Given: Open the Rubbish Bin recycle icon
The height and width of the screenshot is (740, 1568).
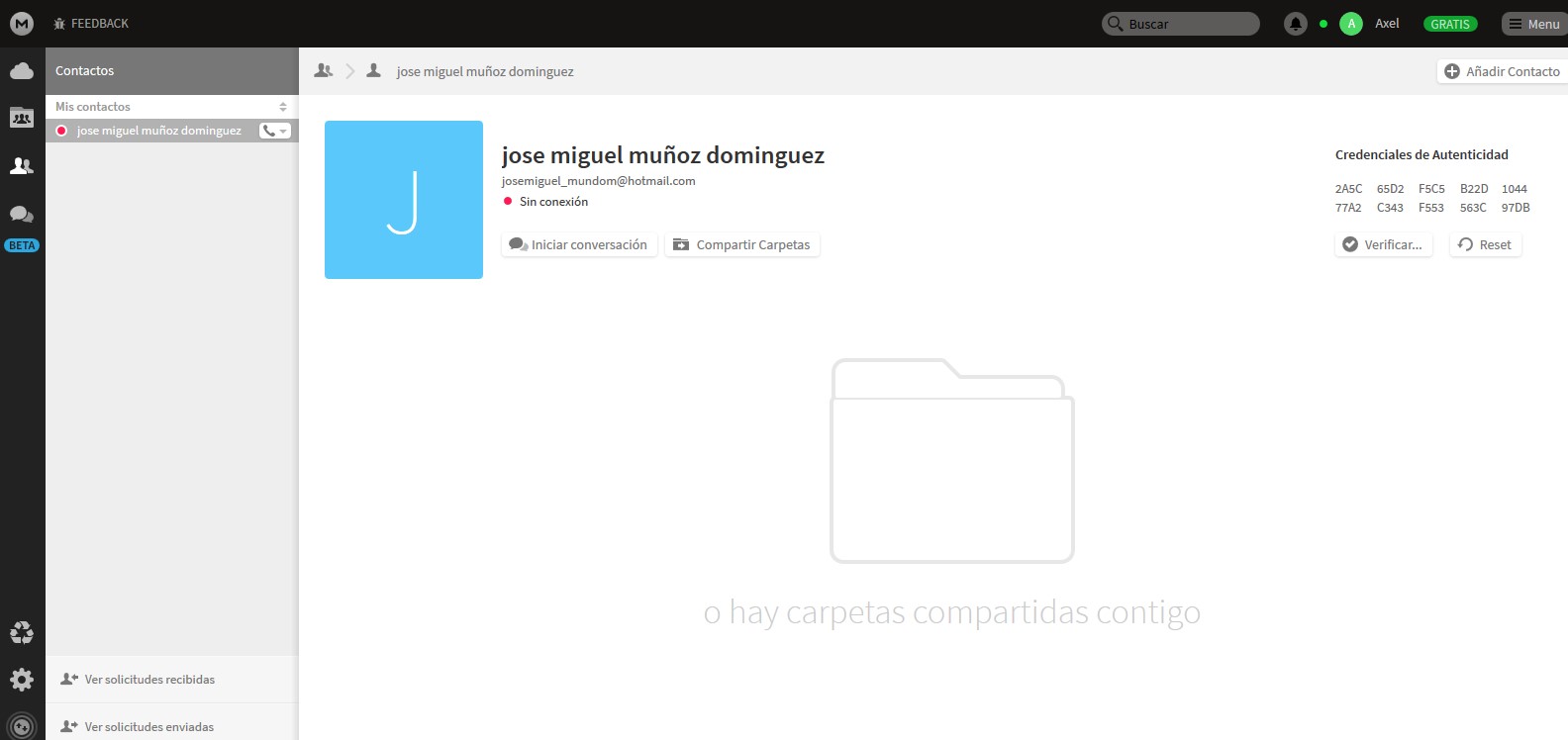Looking at the screenshot, I should [22, 632].
